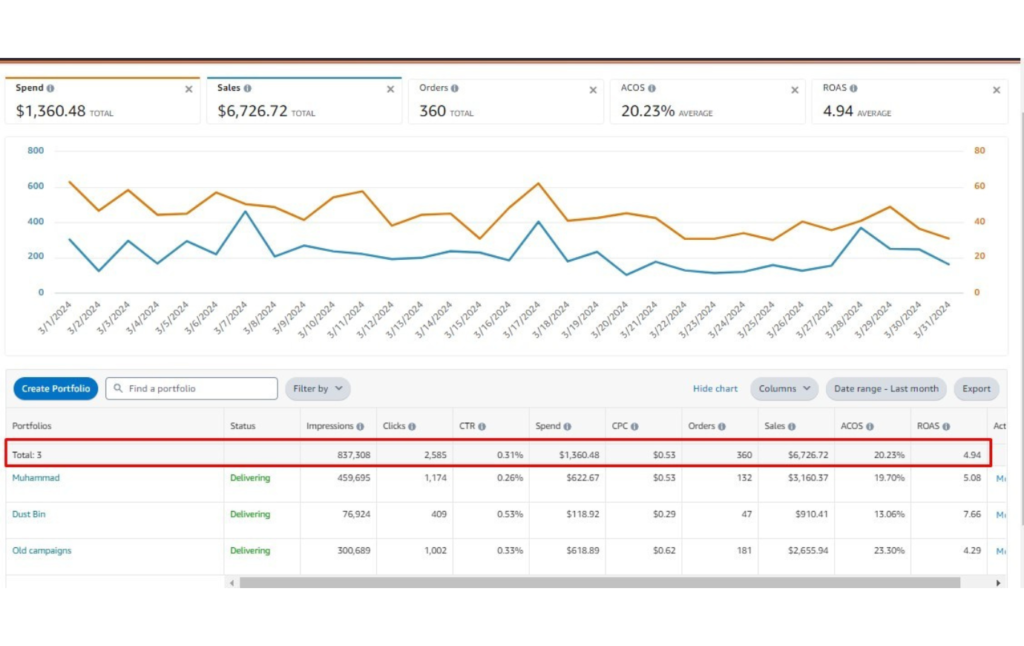The width and height of the screenshot is (1024, 646).
Task: Click the 837,308 total impressions value
Action: 354,455
